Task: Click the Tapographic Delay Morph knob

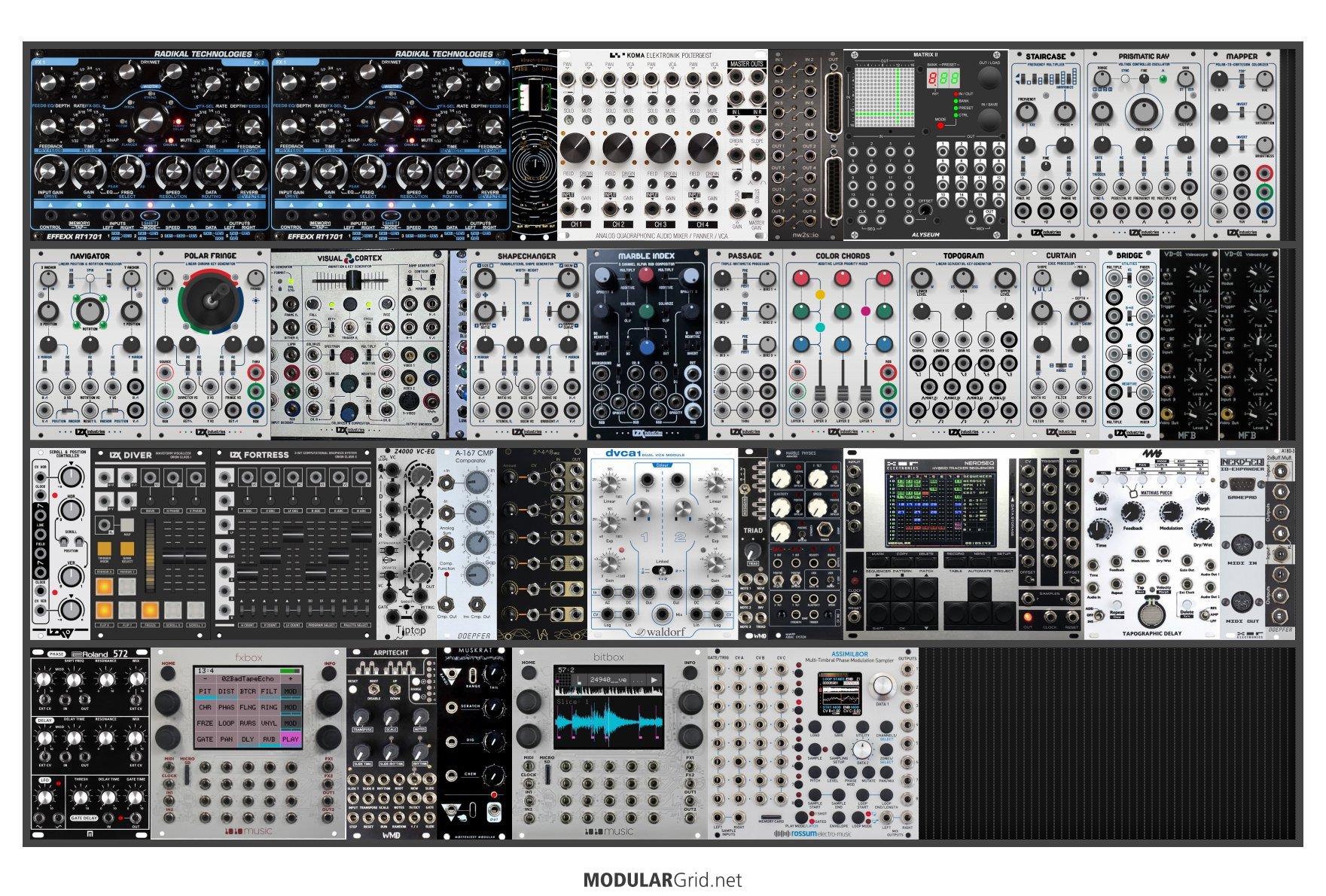Action: 1203,497
